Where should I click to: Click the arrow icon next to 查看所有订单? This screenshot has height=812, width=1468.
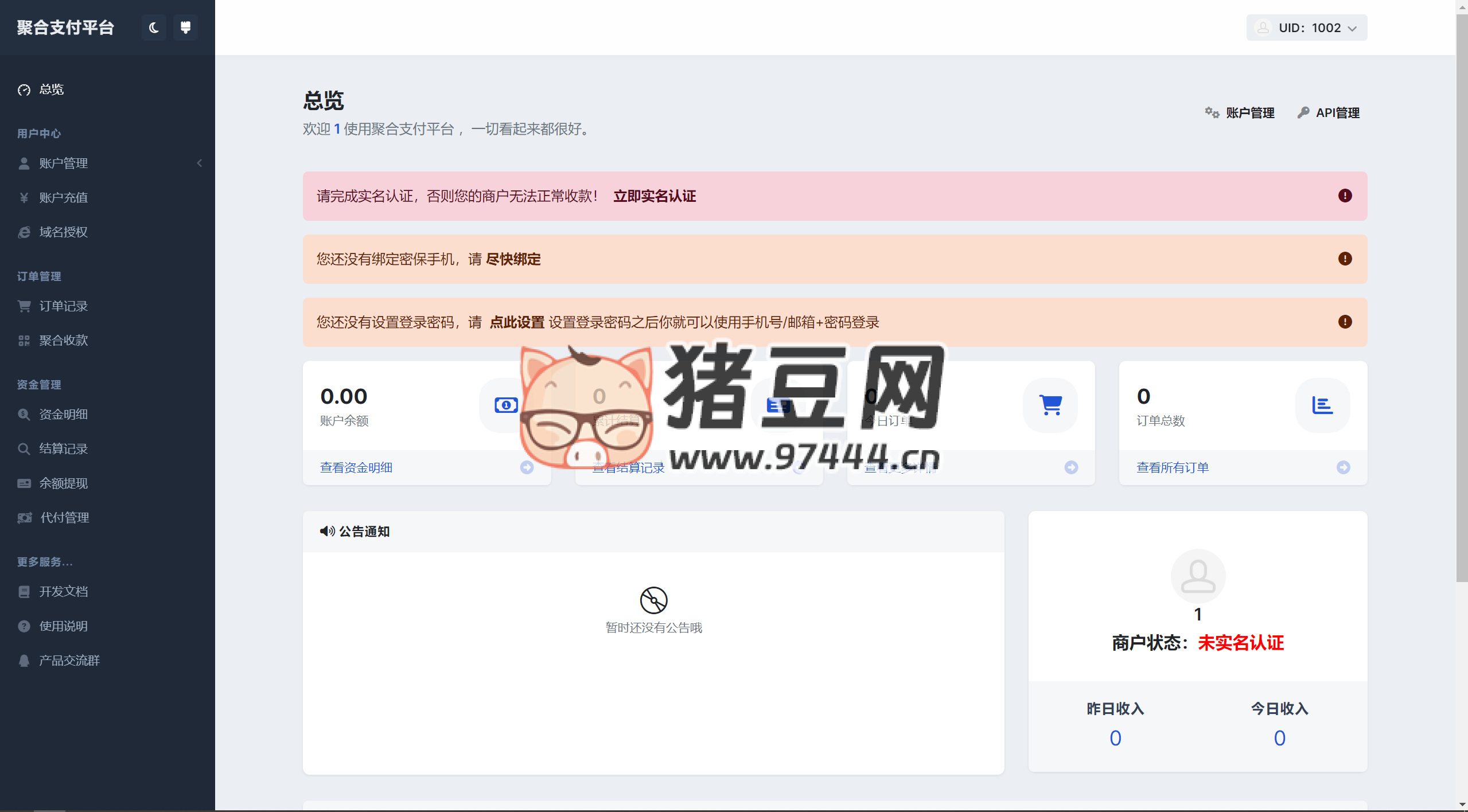(x=1343, y=467)
